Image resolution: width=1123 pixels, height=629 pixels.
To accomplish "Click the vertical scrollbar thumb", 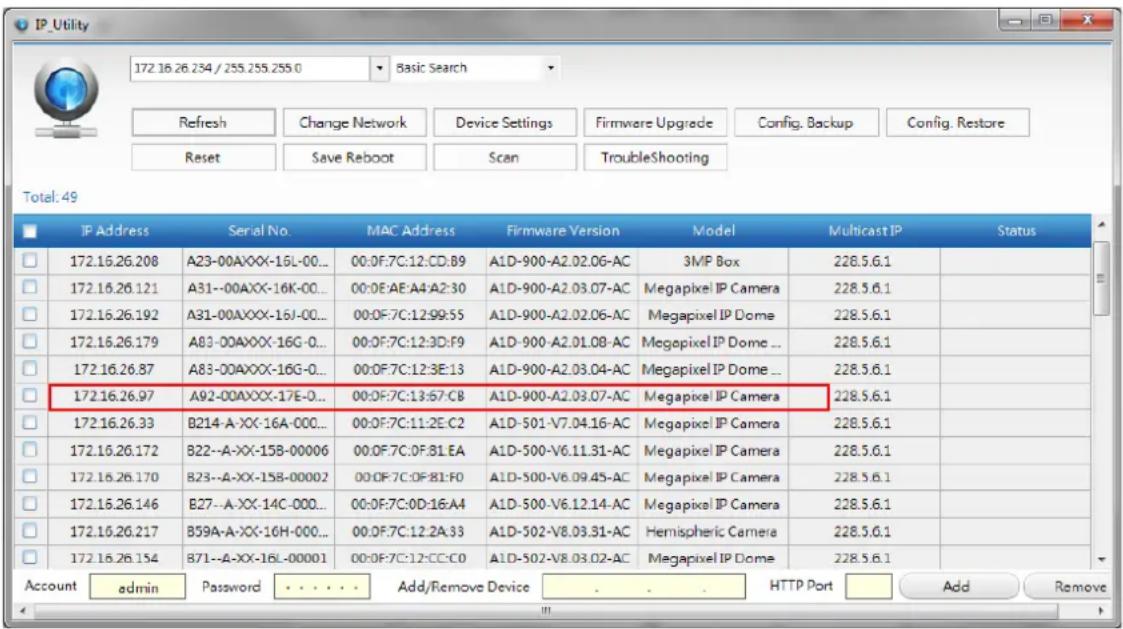I will (1102, 278).
